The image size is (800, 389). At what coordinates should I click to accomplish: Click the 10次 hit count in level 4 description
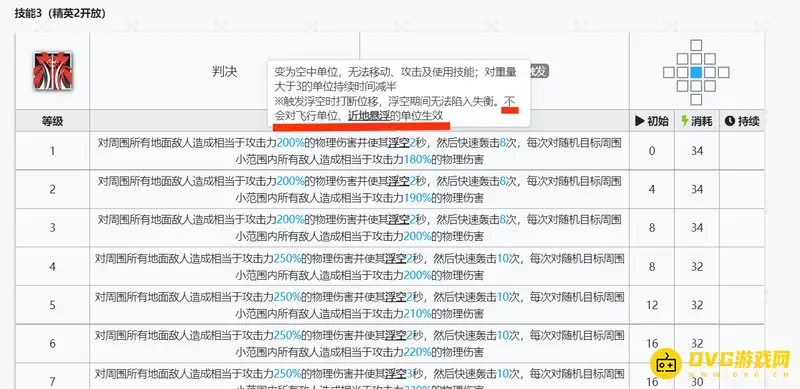pyautogui.click(x=508, y=259)
